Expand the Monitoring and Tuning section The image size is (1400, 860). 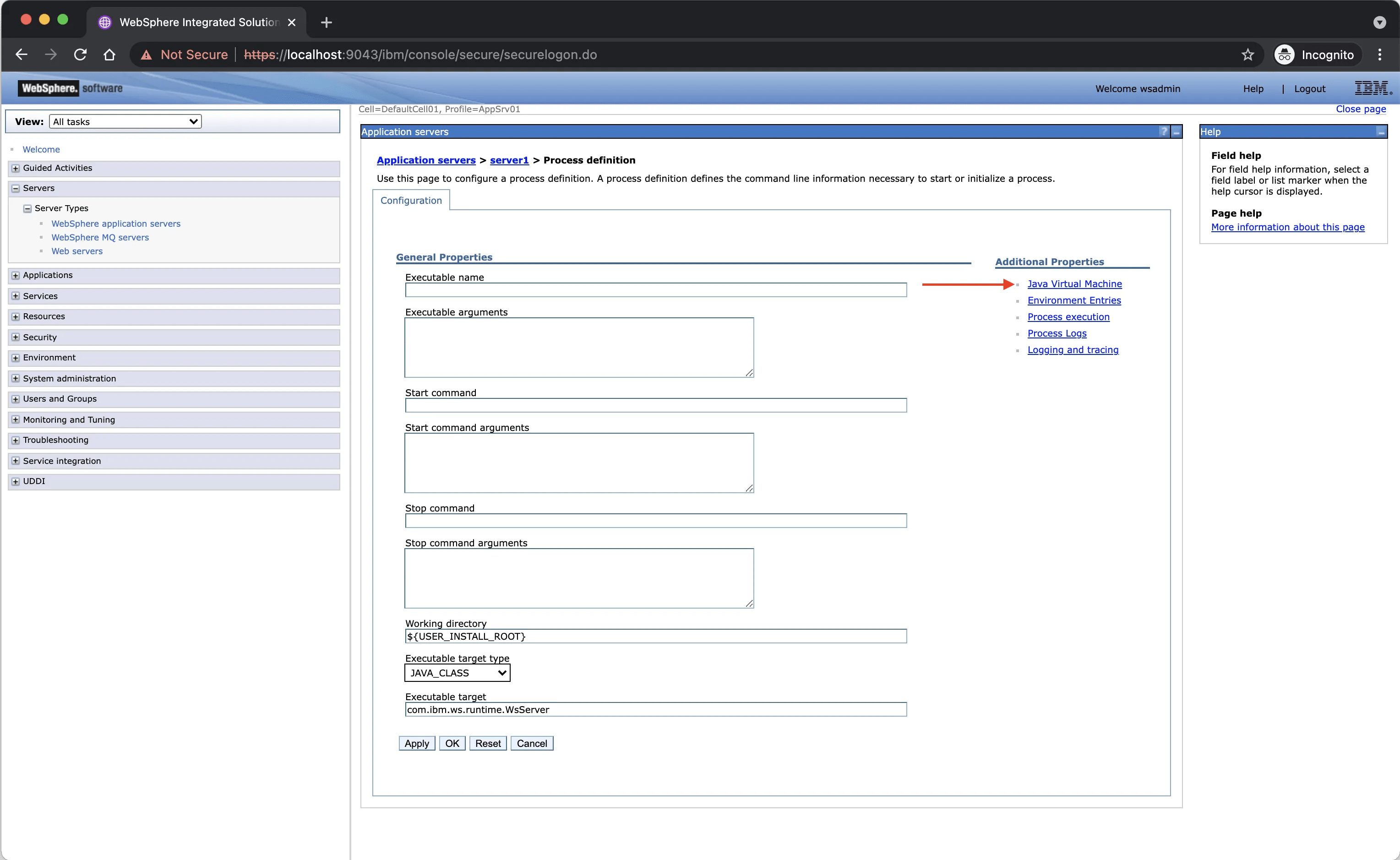16,420
